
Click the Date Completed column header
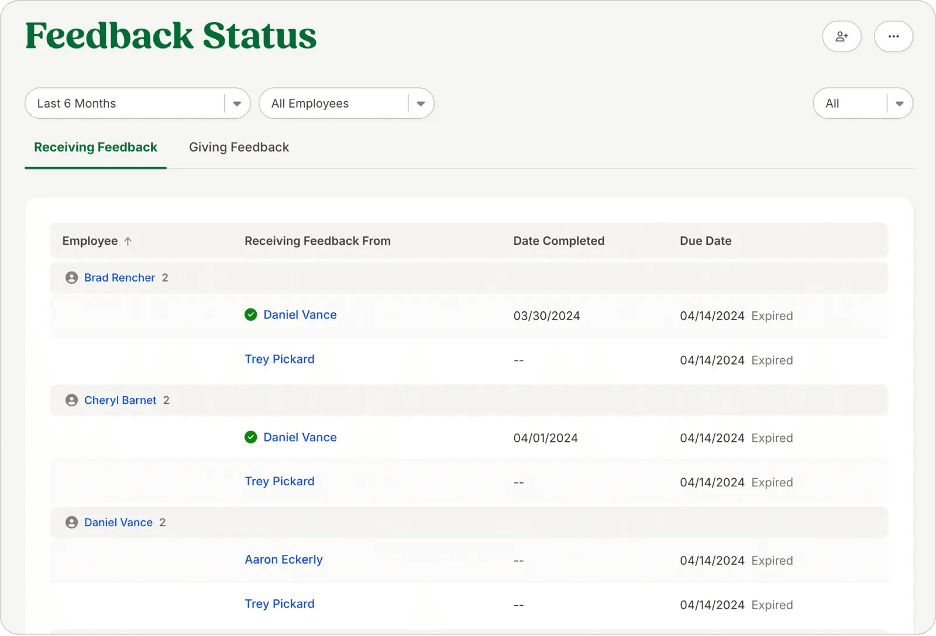coord(558,241)
